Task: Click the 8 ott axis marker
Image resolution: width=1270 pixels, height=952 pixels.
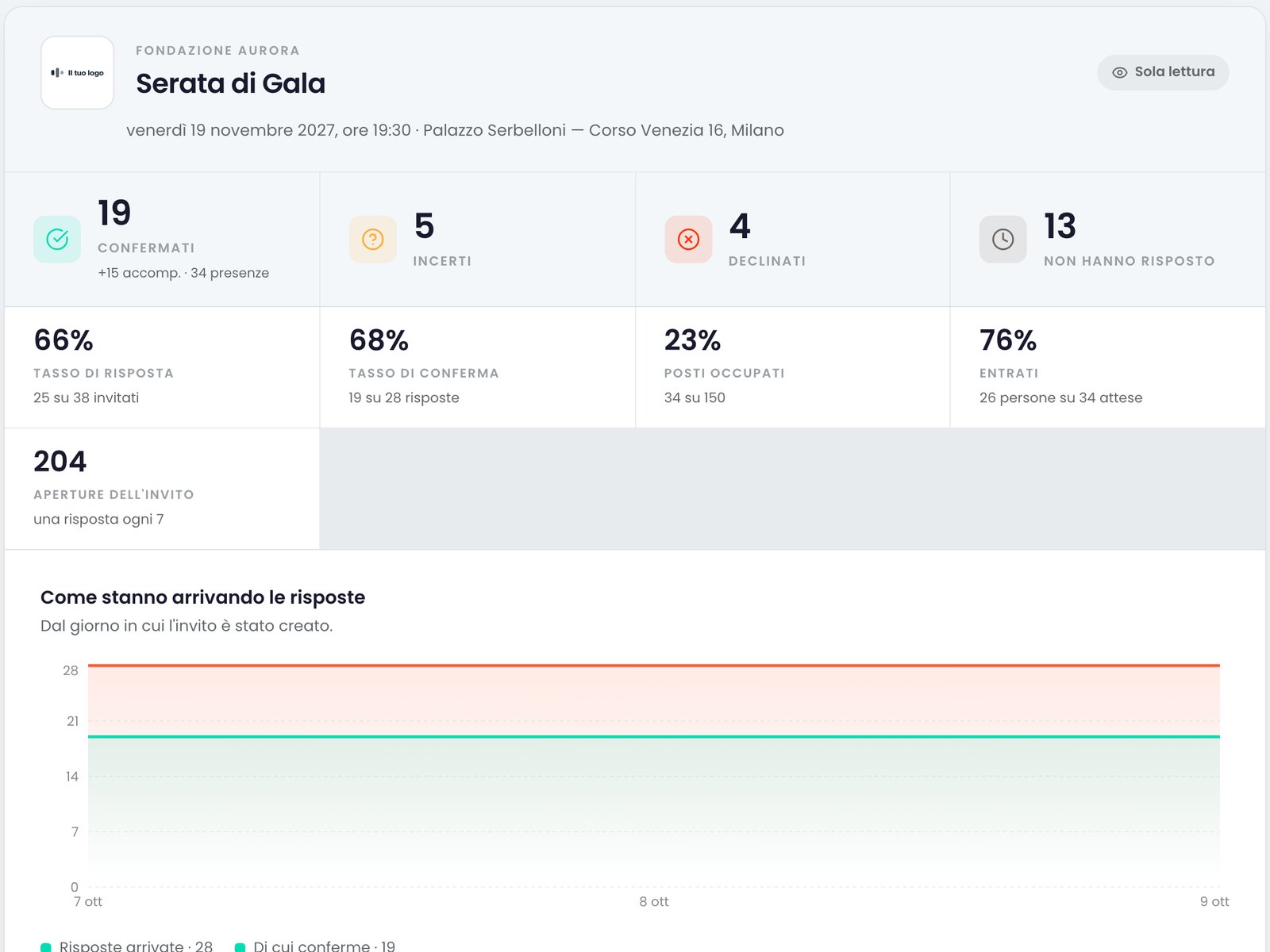Action: coord(654,901)
